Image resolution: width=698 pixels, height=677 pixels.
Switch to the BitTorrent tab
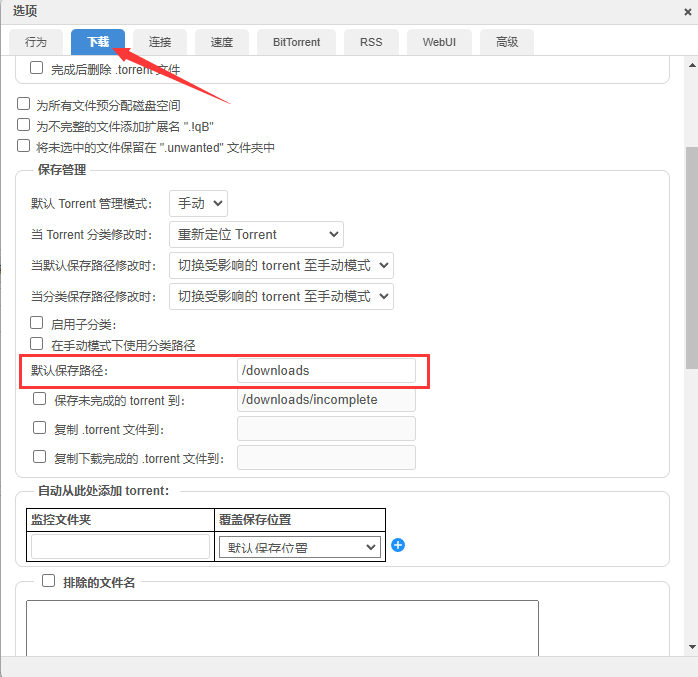click(289, 42)
